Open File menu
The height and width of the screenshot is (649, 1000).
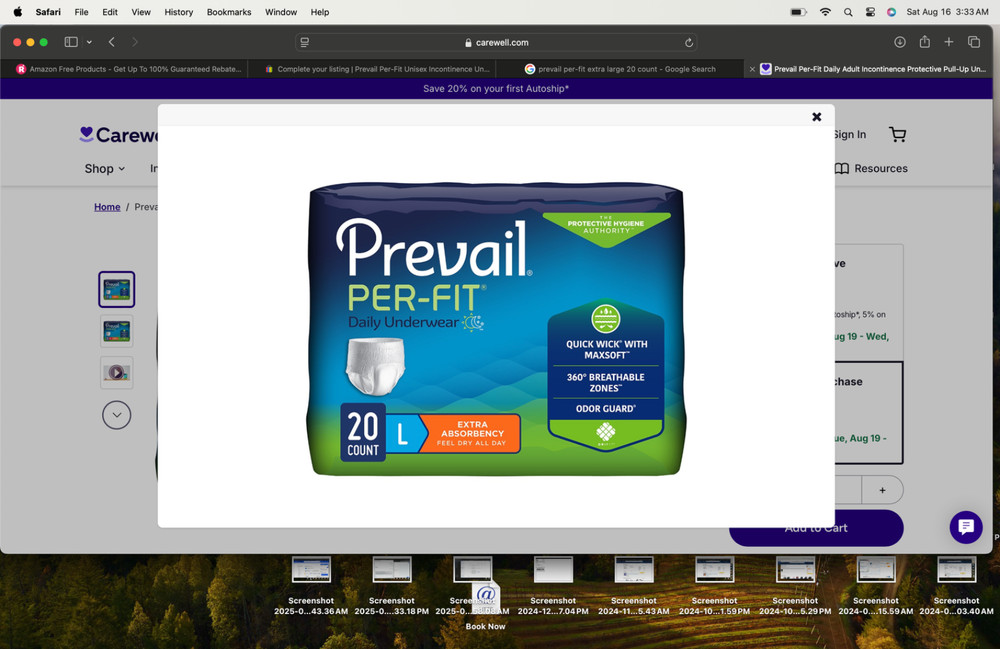pyautogui.click(x=81, y=11)
